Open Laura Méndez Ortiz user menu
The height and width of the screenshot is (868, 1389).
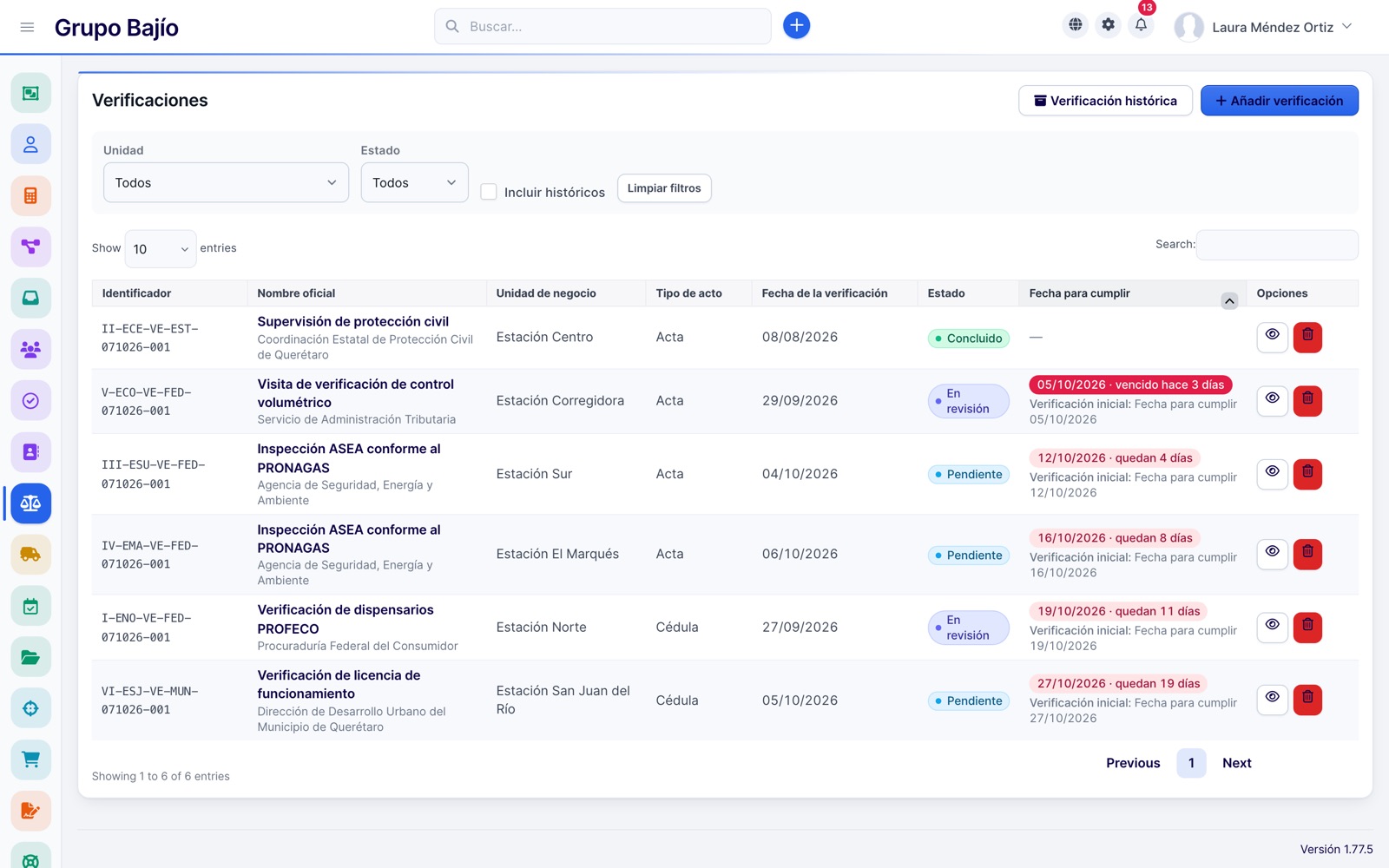(1264, 27)
